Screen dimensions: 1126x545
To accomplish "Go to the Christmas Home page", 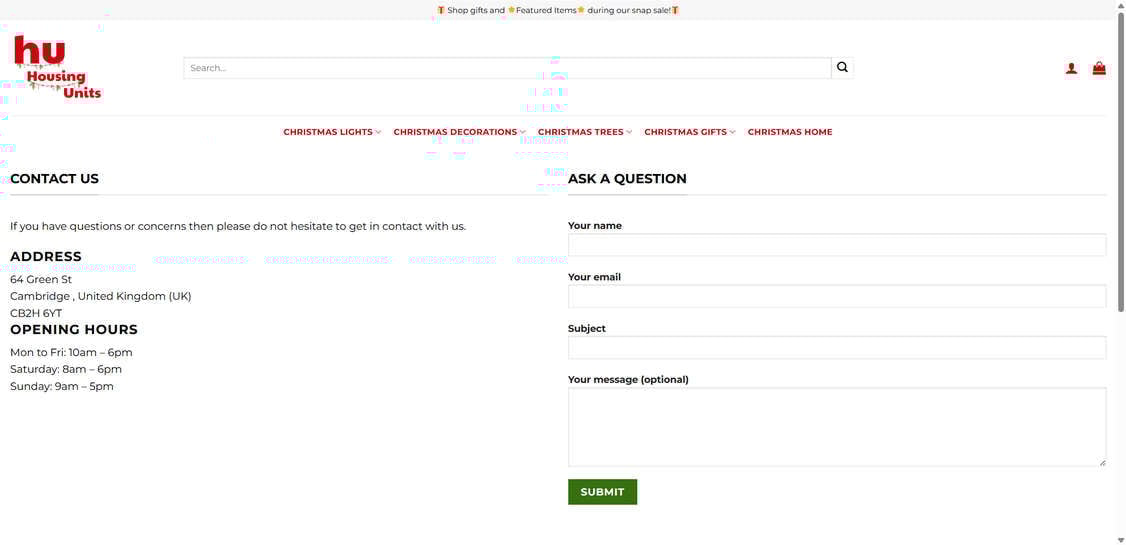I will (x=790, y=132).
